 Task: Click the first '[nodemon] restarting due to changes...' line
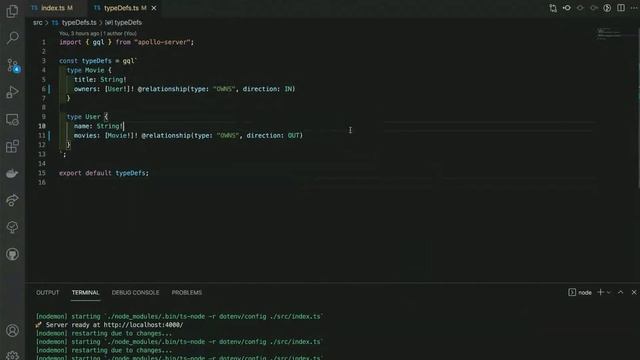[x=104, y=333]
